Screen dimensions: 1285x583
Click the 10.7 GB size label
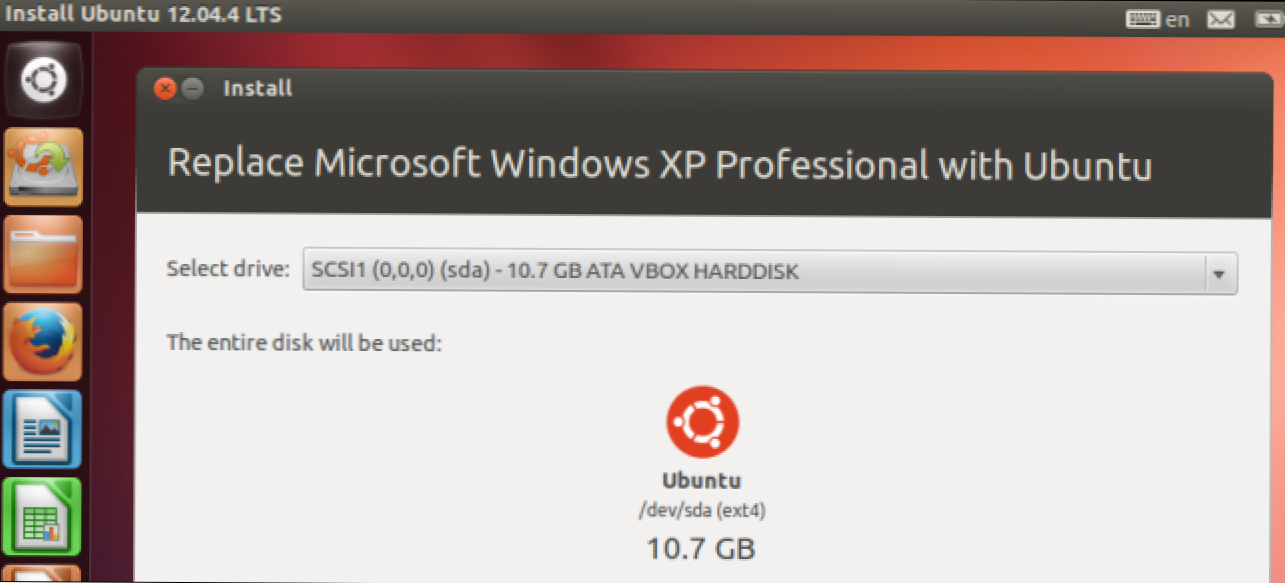click(x=702, y=548)
